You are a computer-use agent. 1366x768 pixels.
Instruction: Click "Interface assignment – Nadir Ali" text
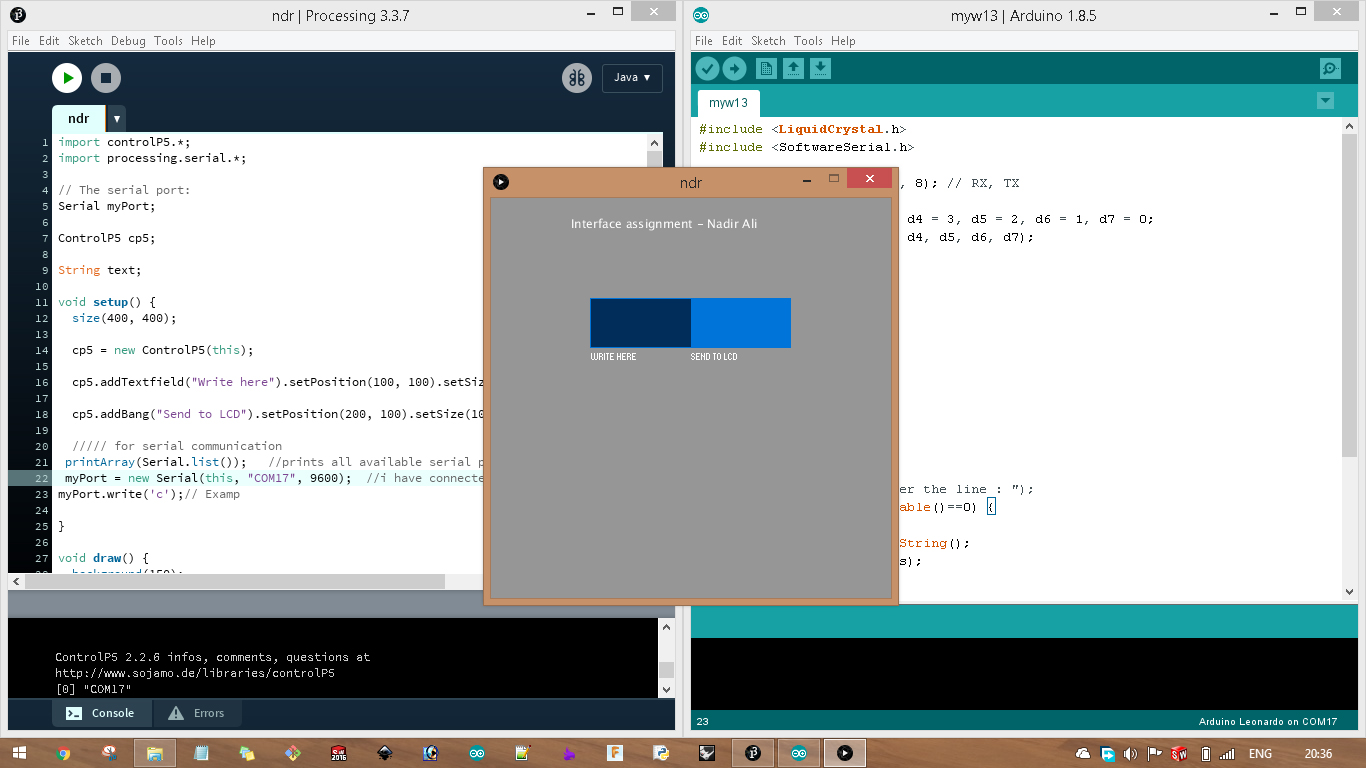coord(664,224)
